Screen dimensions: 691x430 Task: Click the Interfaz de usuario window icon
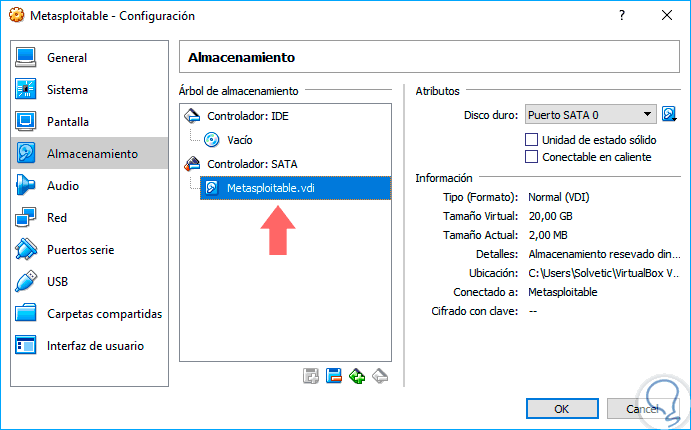26,345
